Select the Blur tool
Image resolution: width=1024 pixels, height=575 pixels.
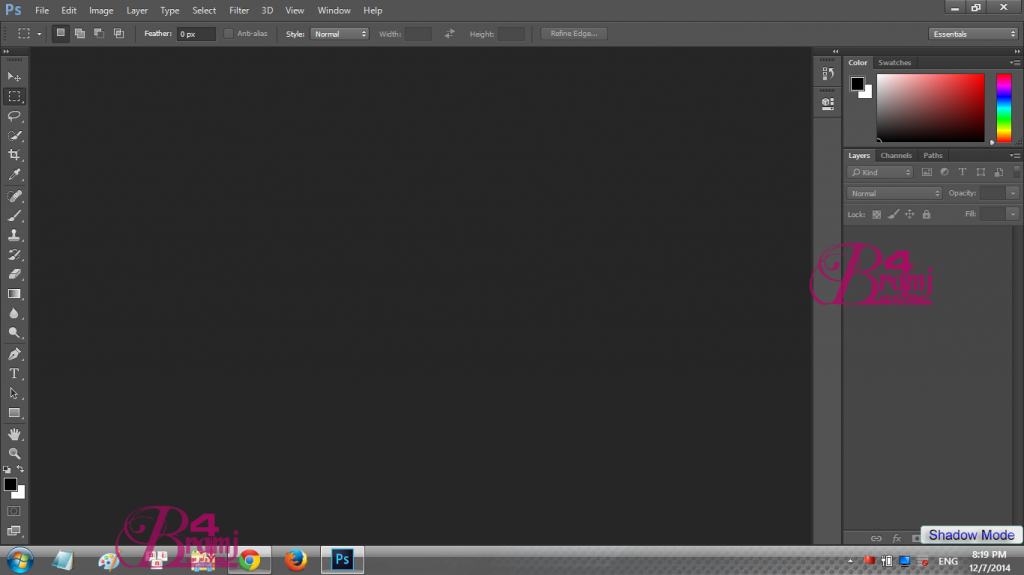[x=14, y=314]
